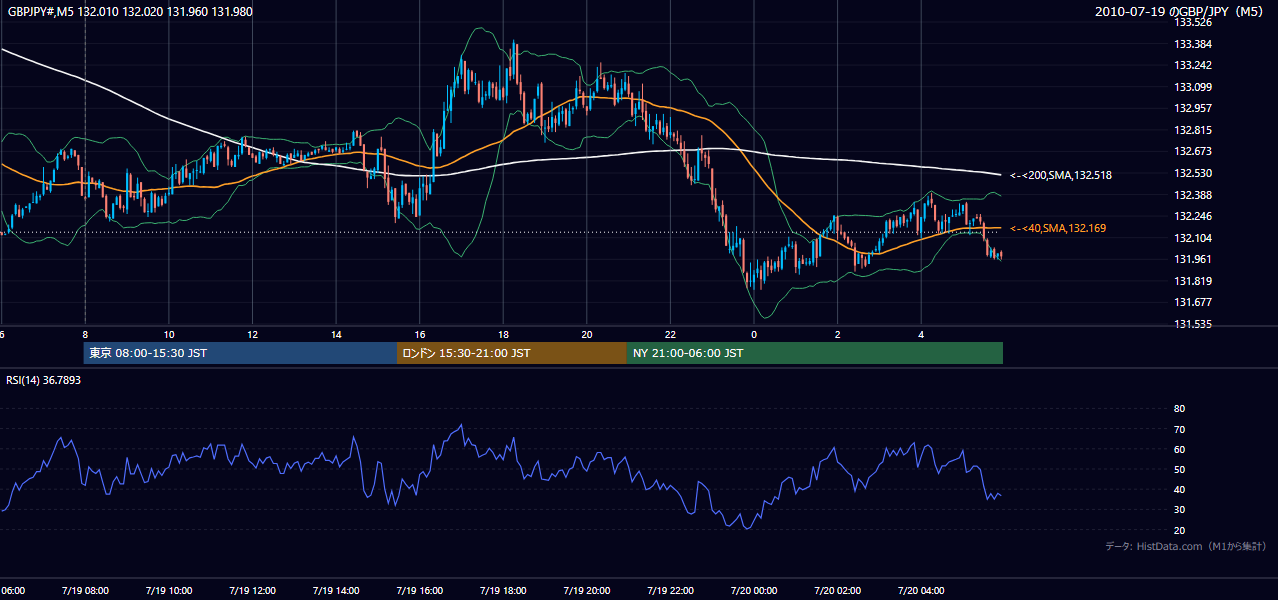Click RSI scale label 50
This screenshot has width=1278, height=600.
coord(1179,469)
